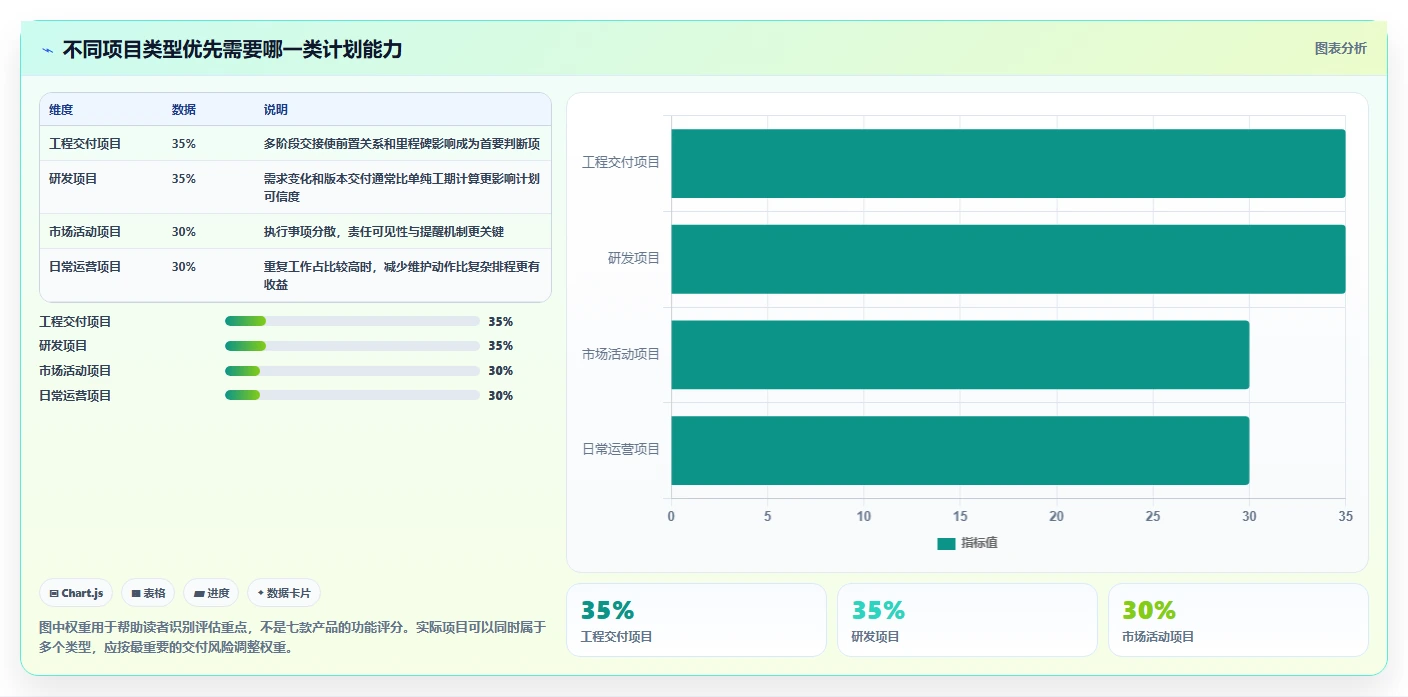
Task: Click the 日常运营项目 y-axis label on chart
Action: click(621, 449)
